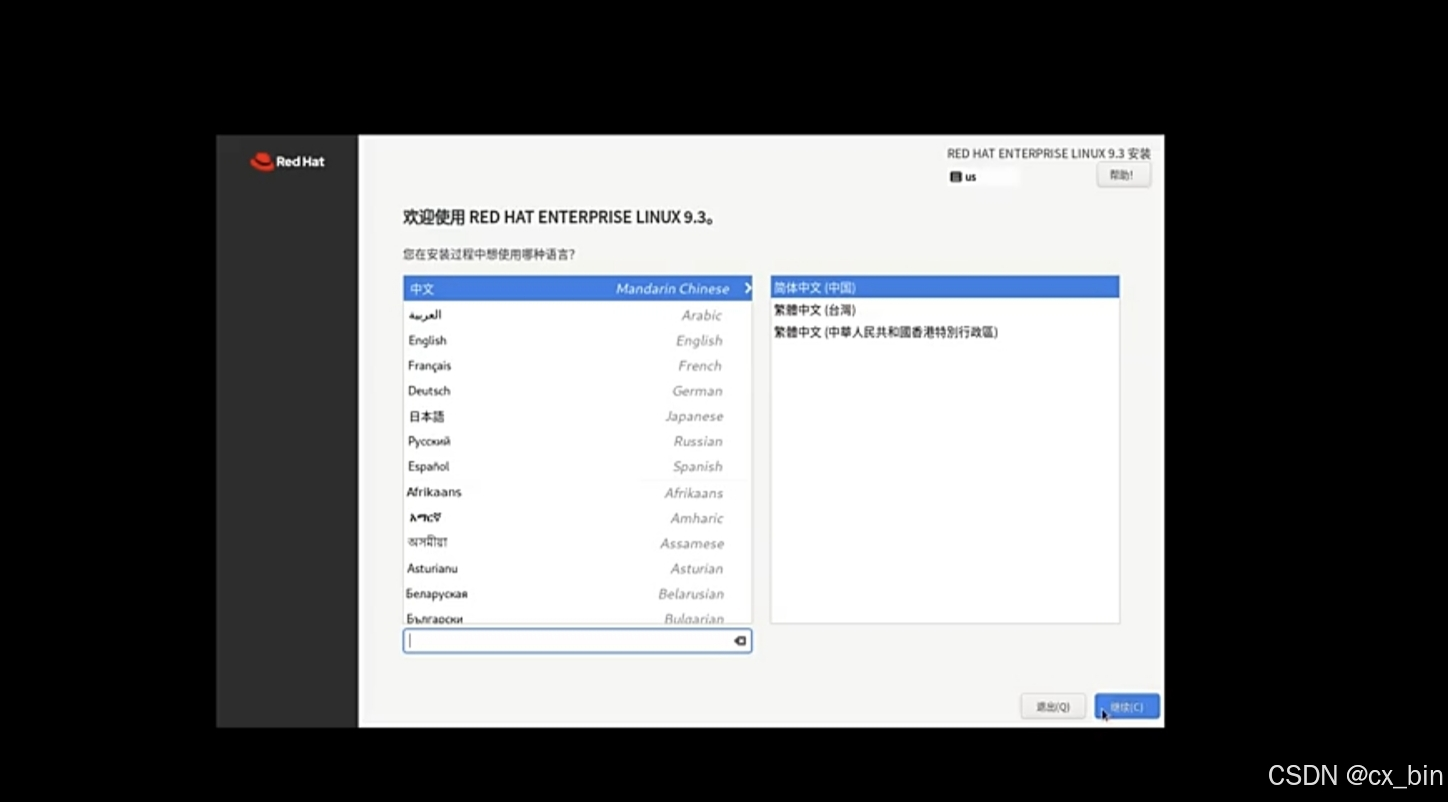Select Assamese language row
The image size is (1448, 802).
[x=578, y=543]
